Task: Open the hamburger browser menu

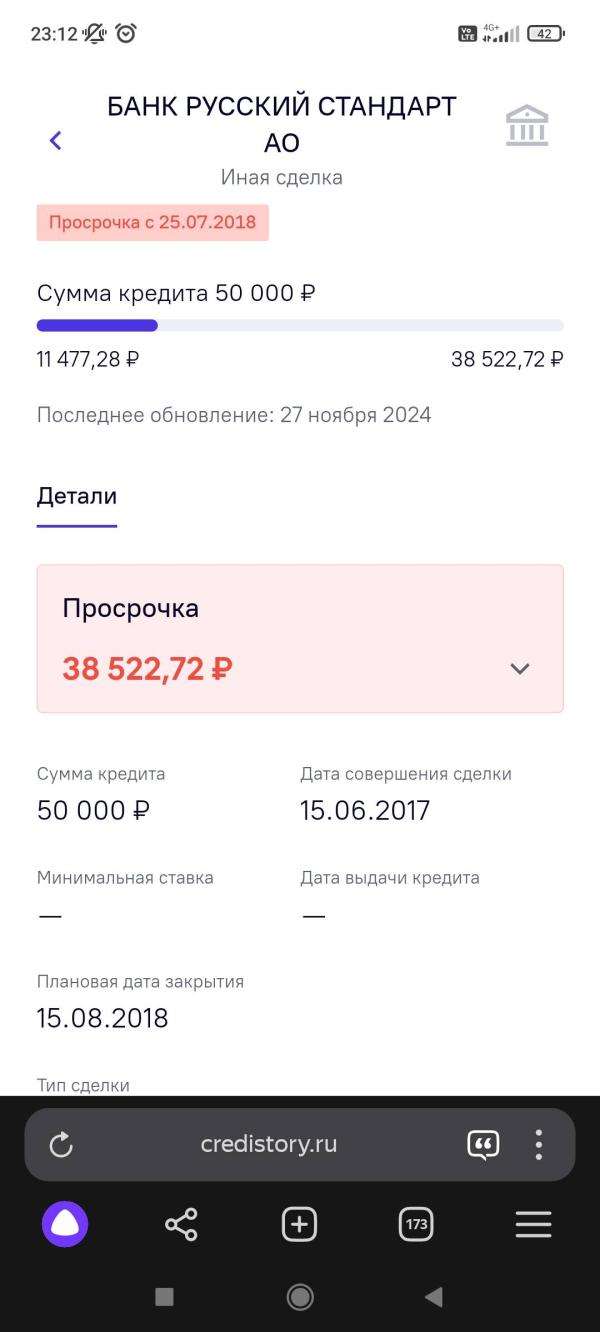Action: coord(533,1224)
